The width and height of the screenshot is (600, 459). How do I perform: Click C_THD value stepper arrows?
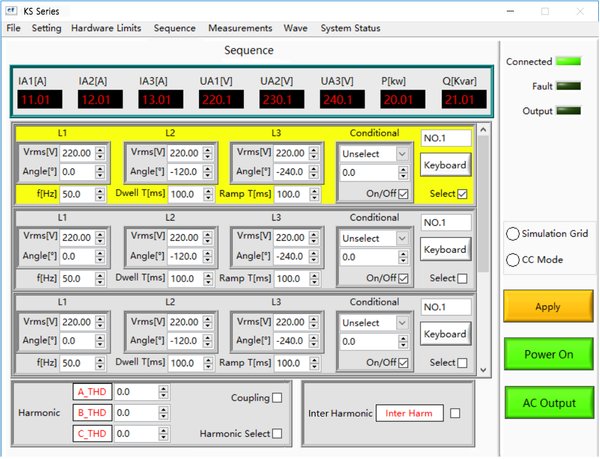pyautogui.click(x=163, y=434)
